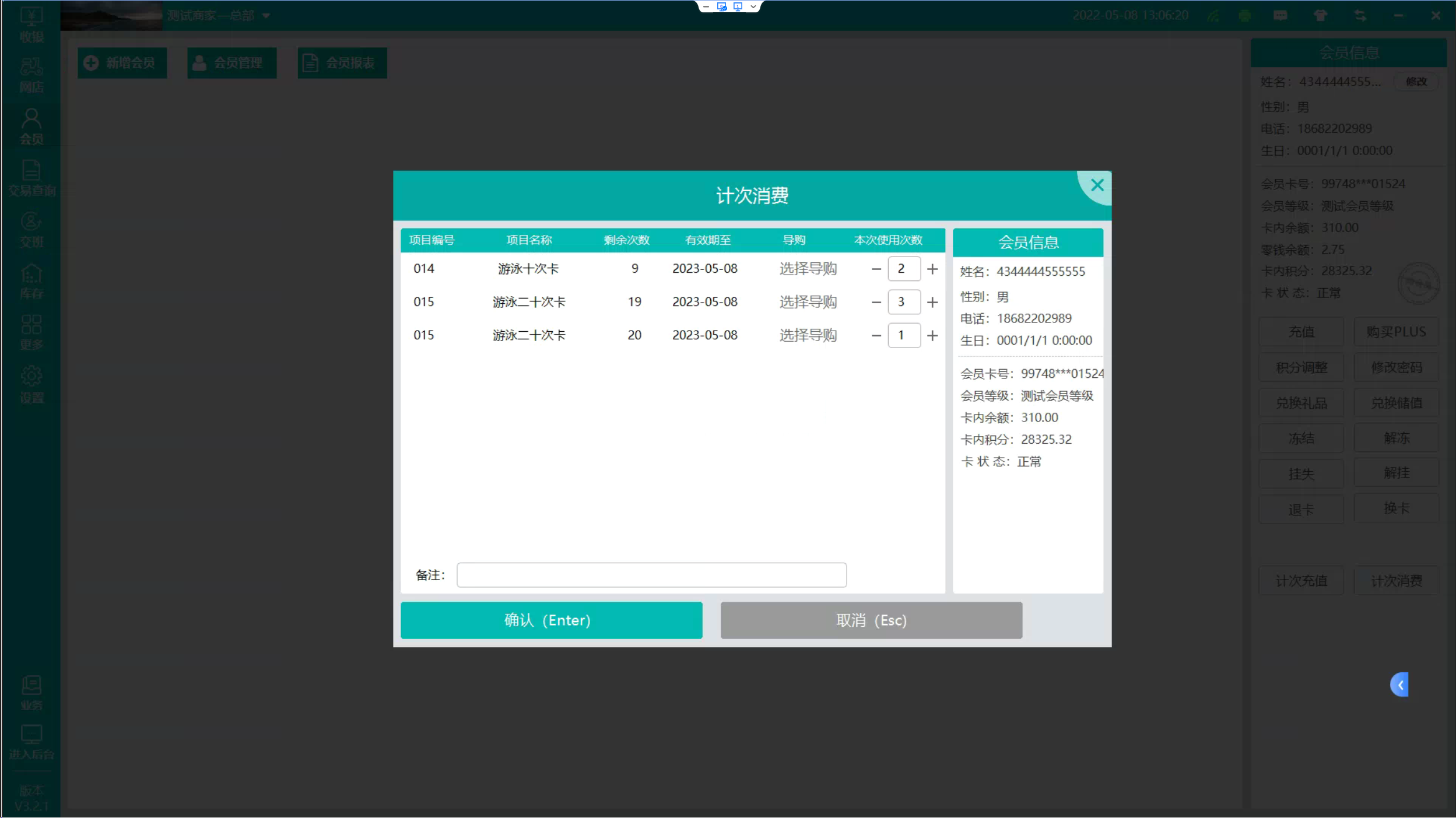
Task: Click the 会员管理 member management button
Action: 231,63
